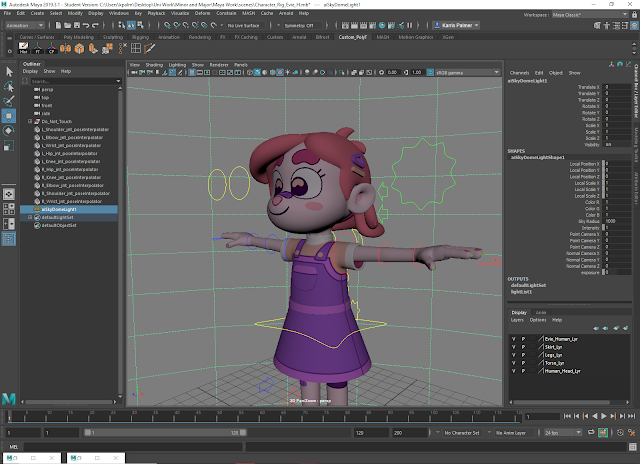Open a scene with folder icon
The height and width of the screenshot is (464, 640).
[x=67, y=25]
